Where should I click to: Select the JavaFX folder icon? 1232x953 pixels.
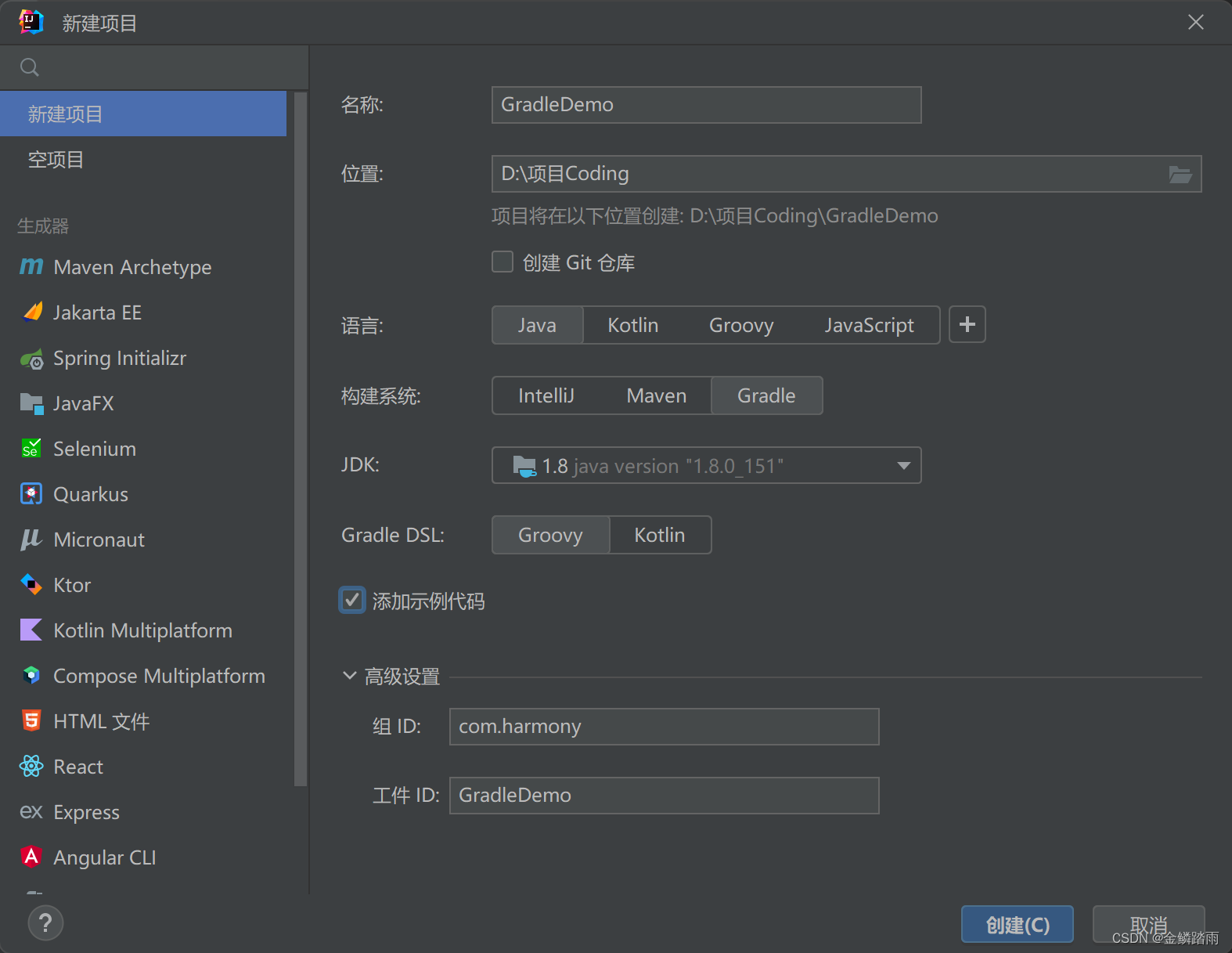click(31, 403)
